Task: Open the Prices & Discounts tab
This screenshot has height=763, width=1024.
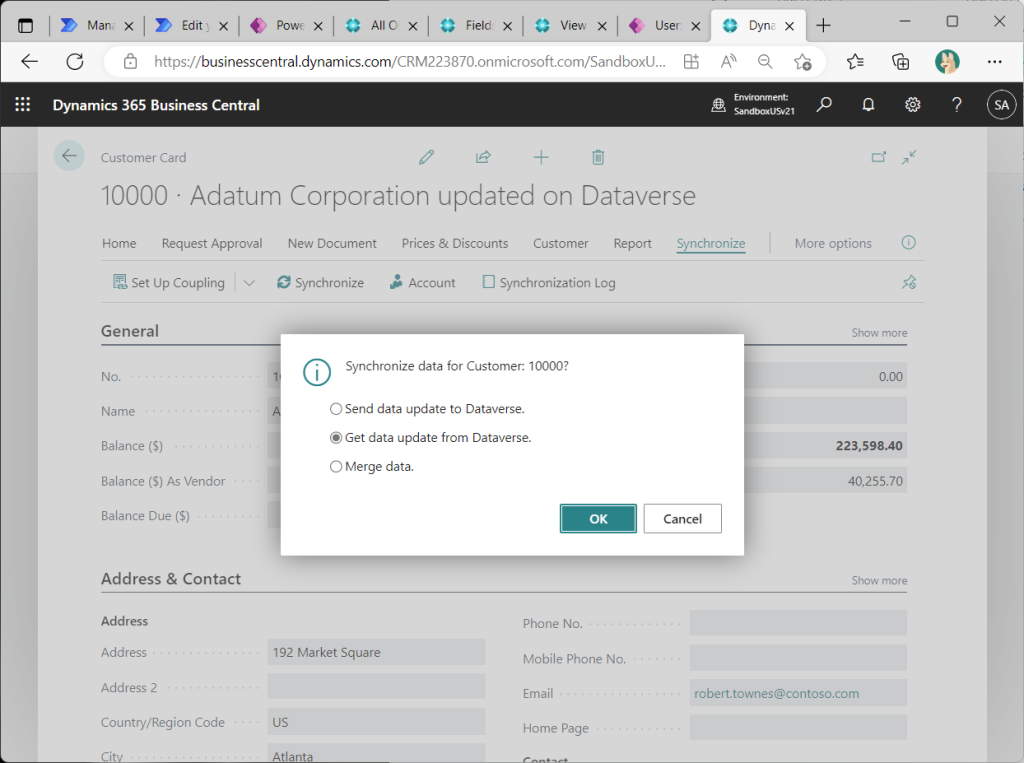Action: 455,244
